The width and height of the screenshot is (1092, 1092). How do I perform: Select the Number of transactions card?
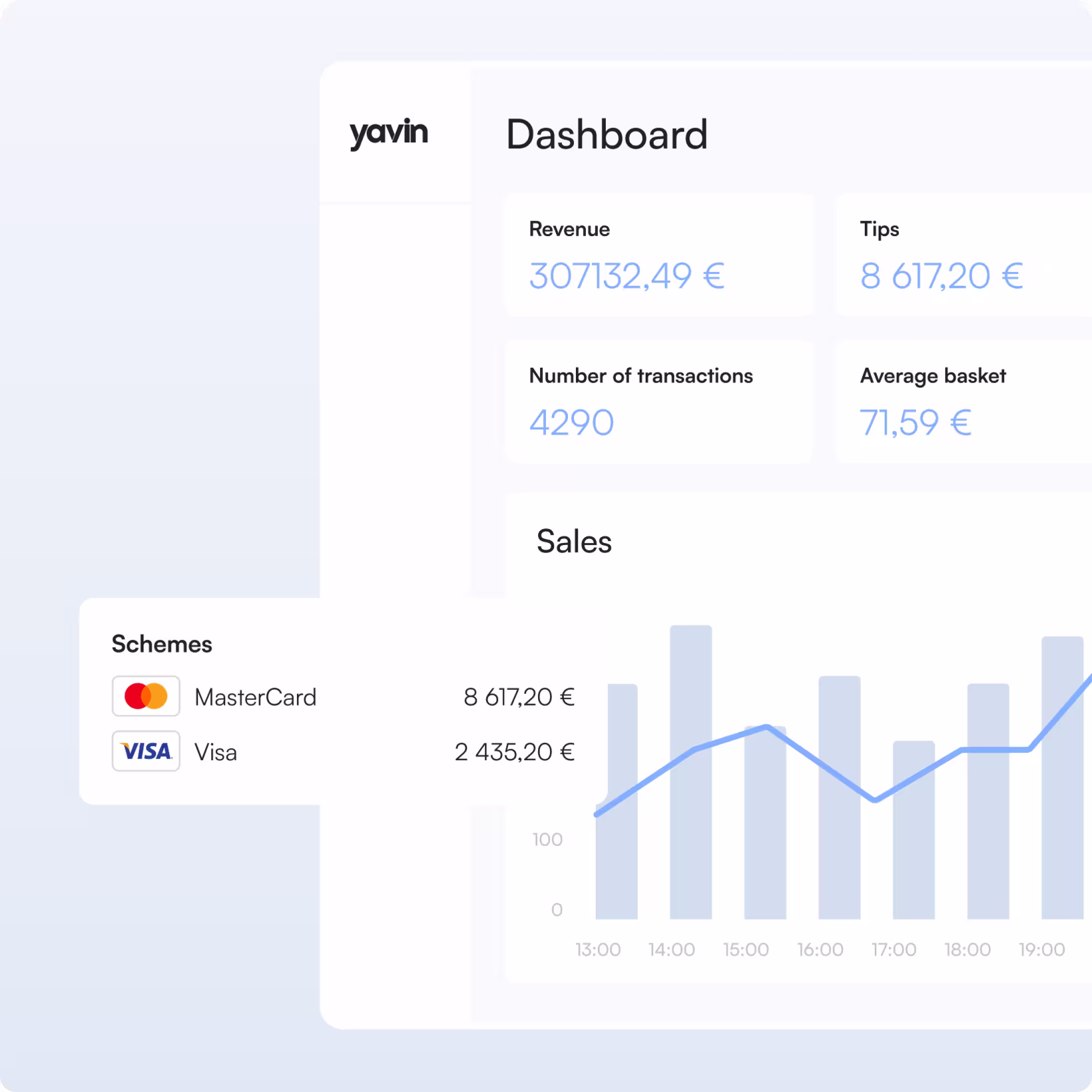tap(659, 402)
